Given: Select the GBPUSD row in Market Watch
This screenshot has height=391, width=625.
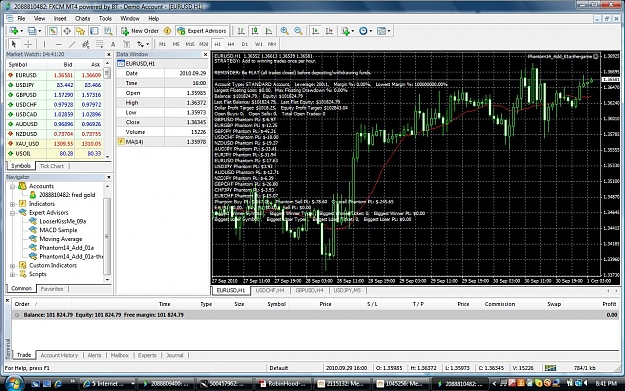Looking at the screenshot, I should [x=55, y=95].
